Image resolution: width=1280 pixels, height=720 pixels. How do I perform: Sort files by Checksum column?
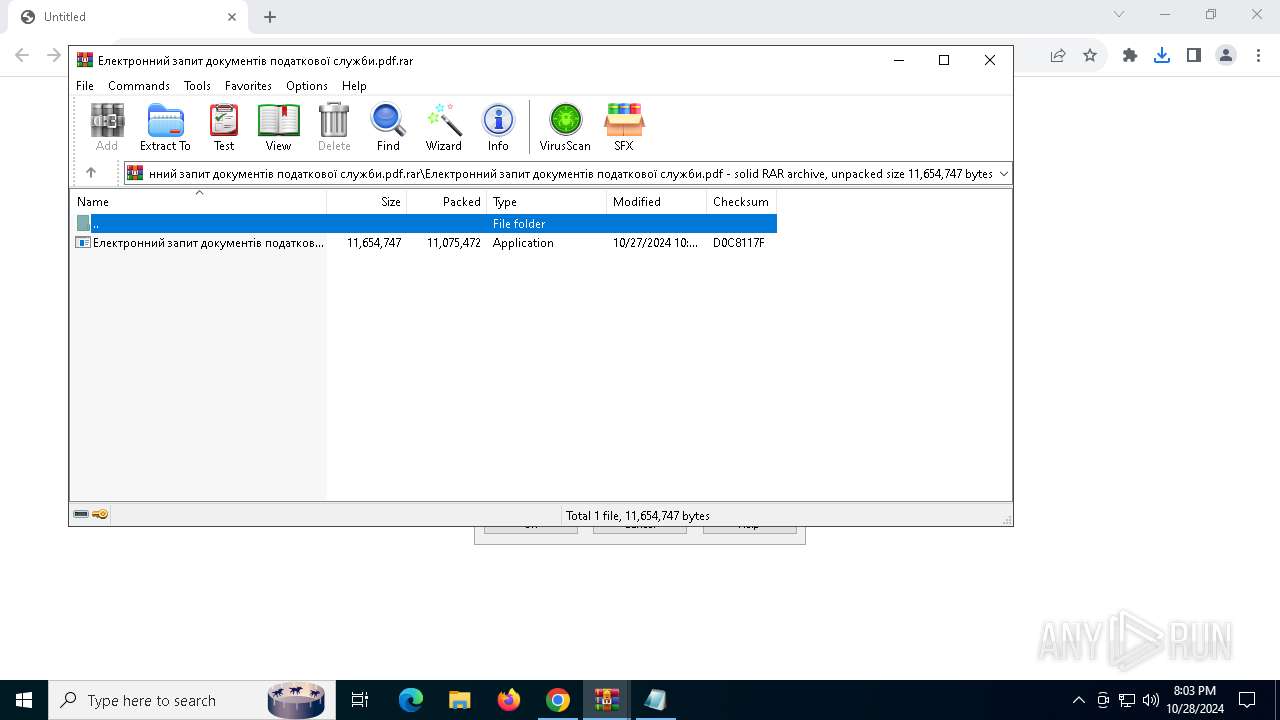(x=742, y=202)
